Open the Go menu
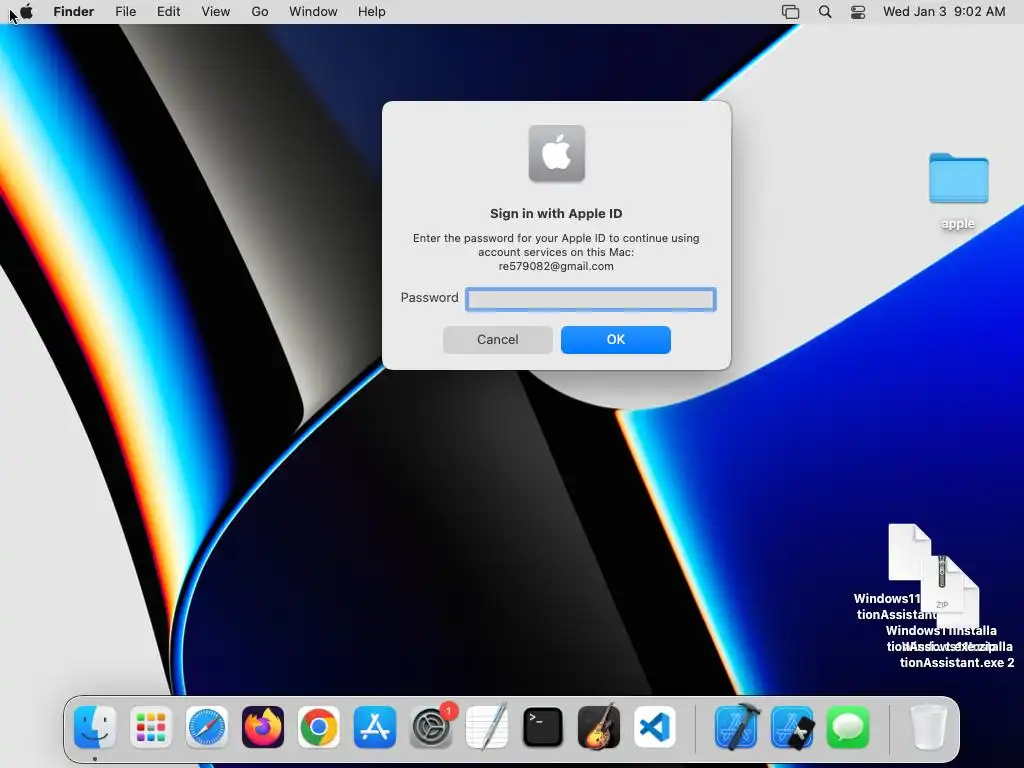The image size is (1024, 768). point(260,12)
